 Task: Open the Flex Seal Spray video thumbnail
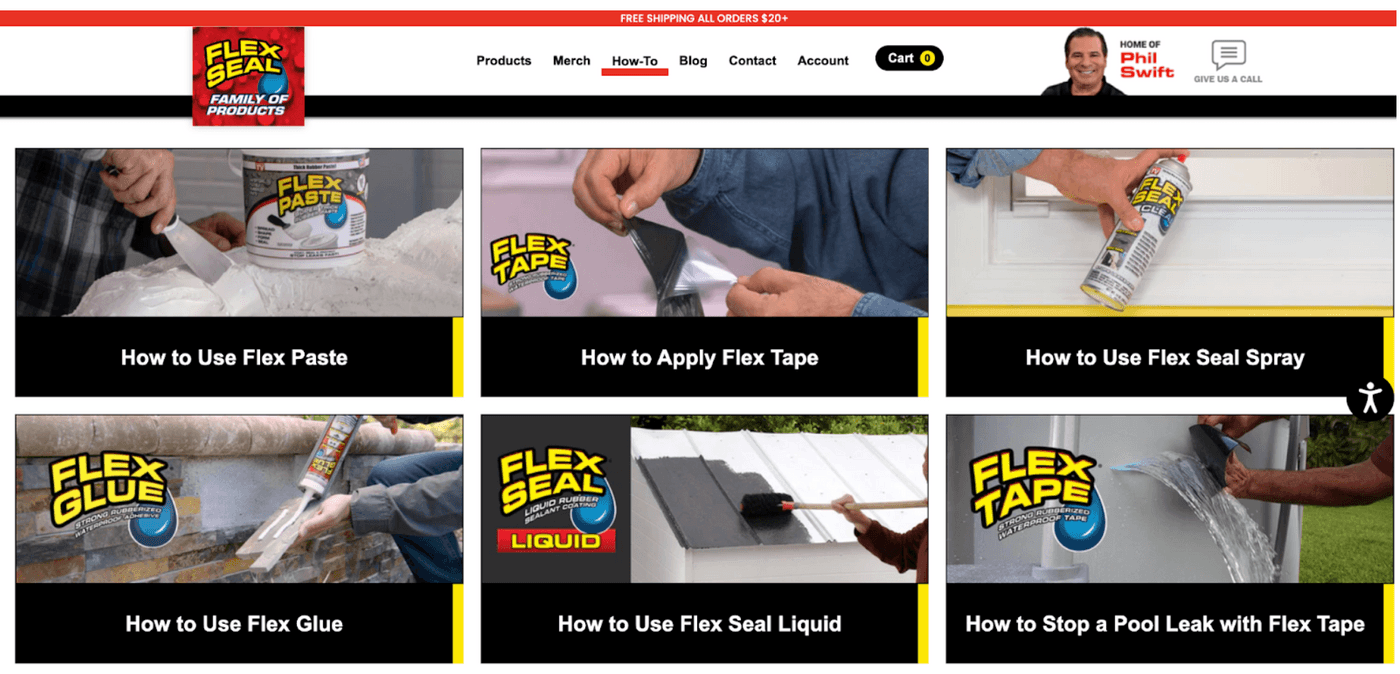tap(1170, 233)
